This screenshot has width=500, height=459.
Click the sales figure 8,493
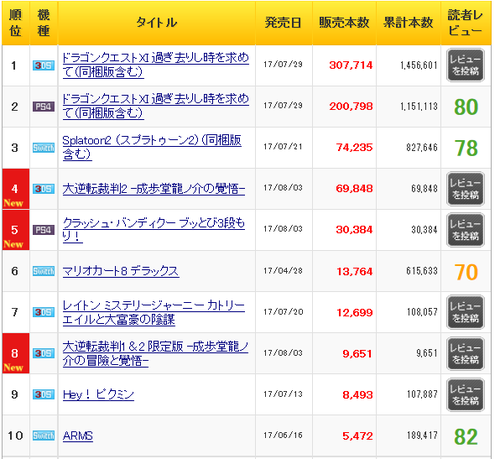357,395
